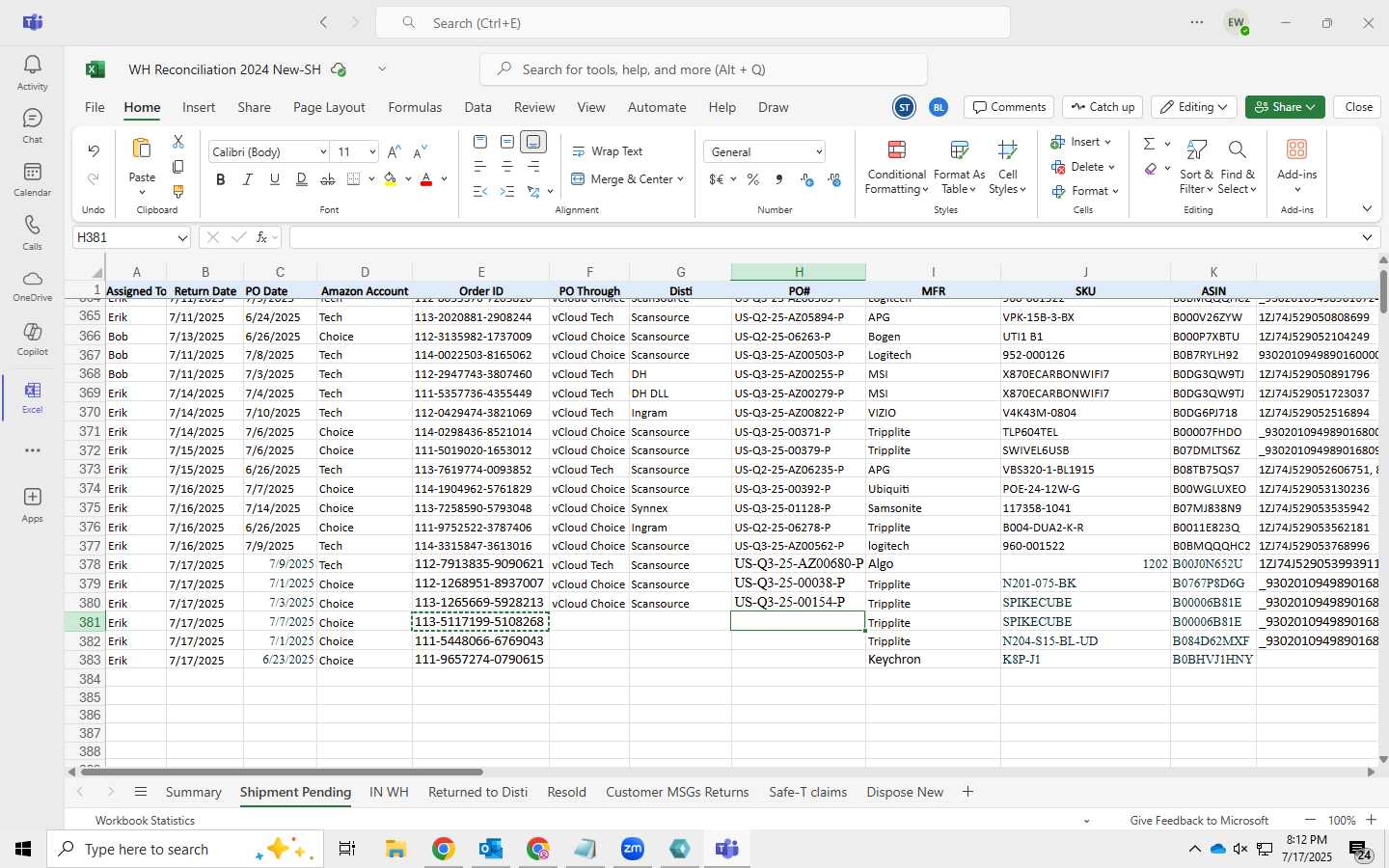Toggle Bottom Align
Viewport: 1389px width, 868px height.
pos(533,142)
